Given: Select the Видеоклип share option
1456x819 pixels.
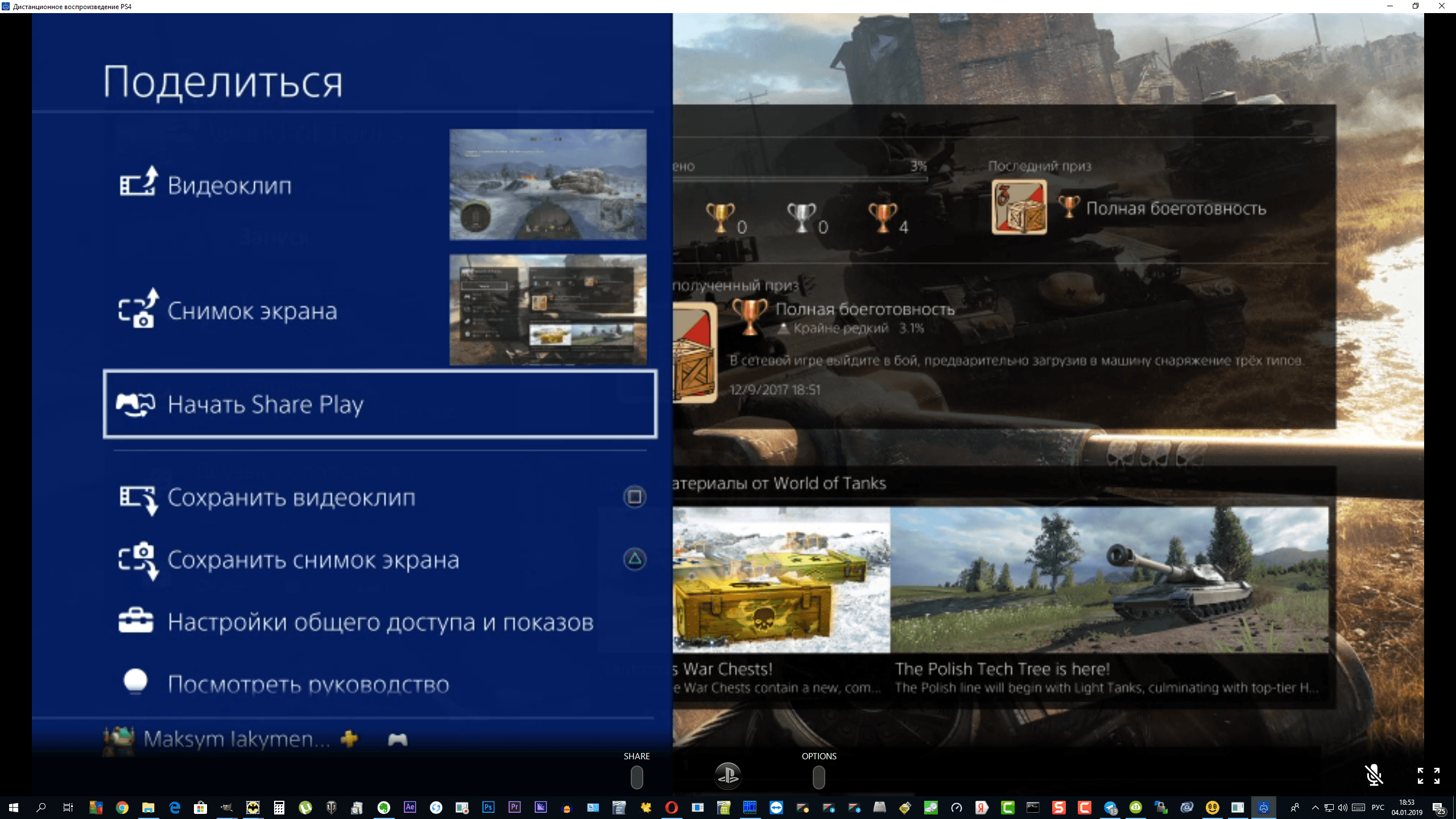Looking at the screenshot, I should point(380,185).
